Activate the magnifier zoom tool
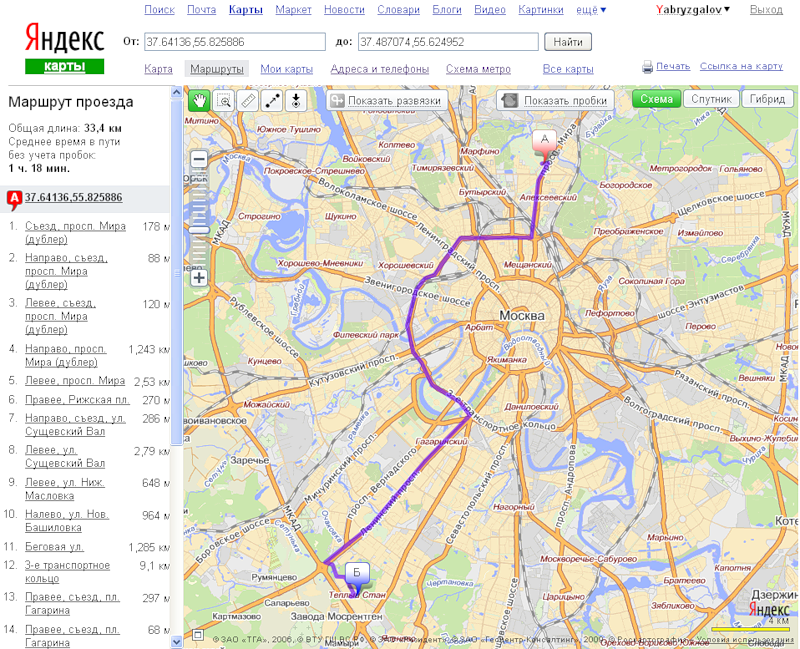The height and width of the screenshot is (649, 800). click(224, 100)
